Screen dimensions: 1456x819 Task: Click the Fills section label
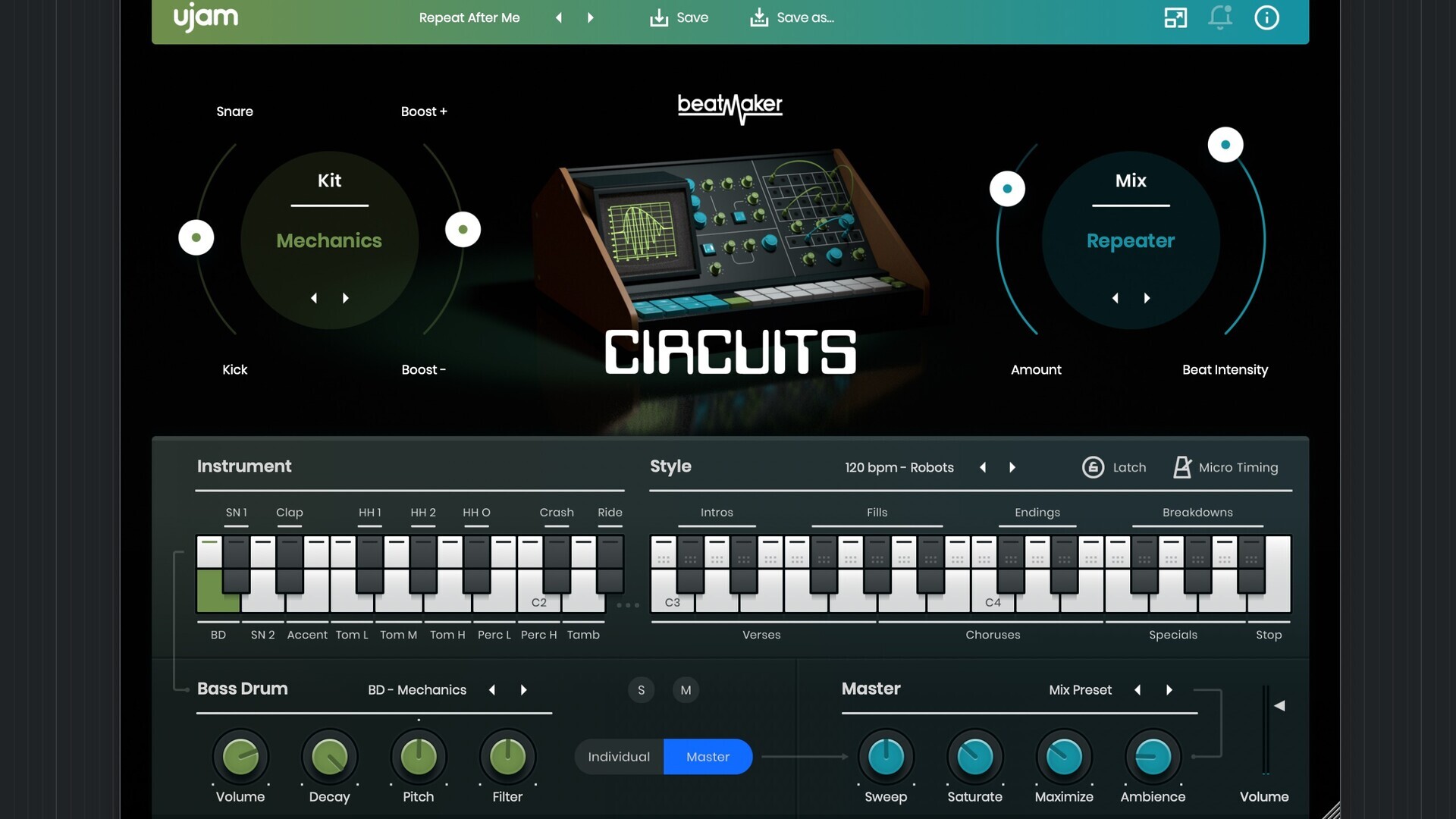877,512
